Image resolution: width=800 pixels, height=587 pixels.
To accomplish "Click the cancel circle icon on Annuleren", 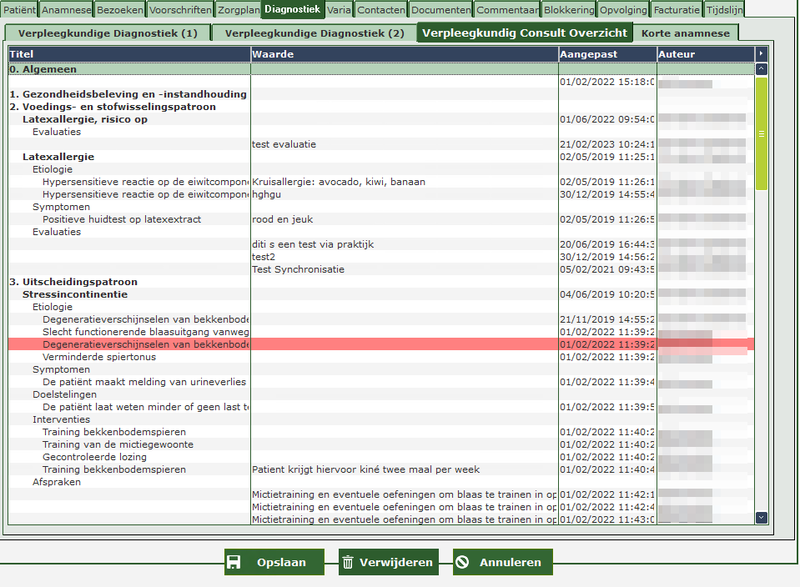I will pyautogui.click(x=462, y=562).
